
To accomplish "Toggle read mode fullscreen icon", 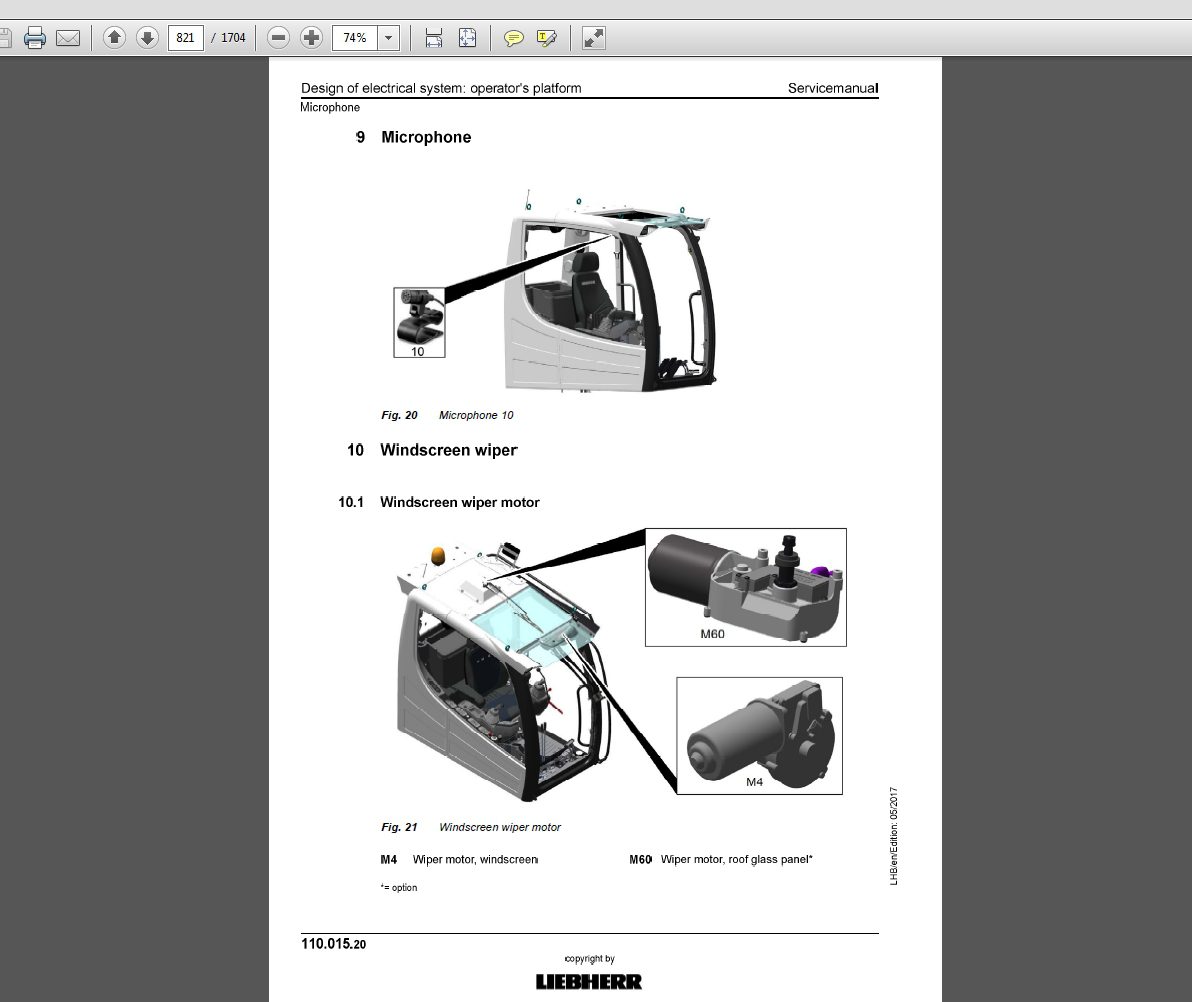I will coord(594,37).
